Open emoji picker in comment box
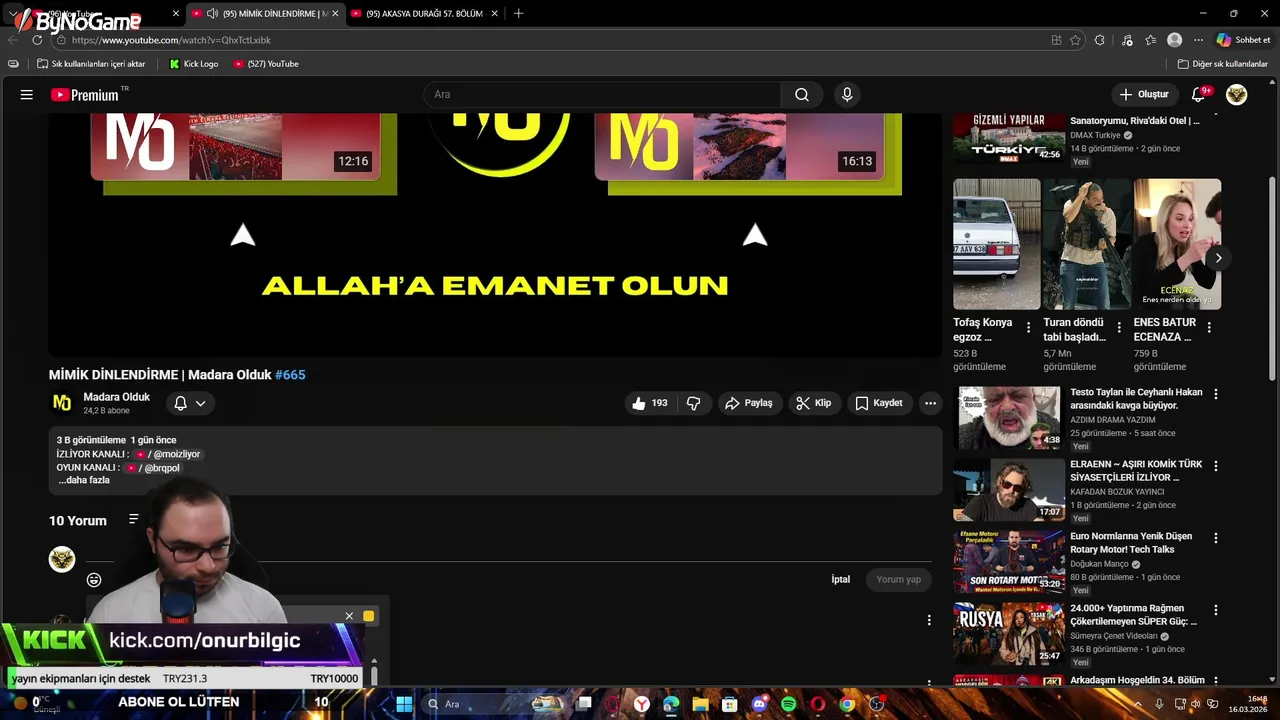 tap(94, 580)
